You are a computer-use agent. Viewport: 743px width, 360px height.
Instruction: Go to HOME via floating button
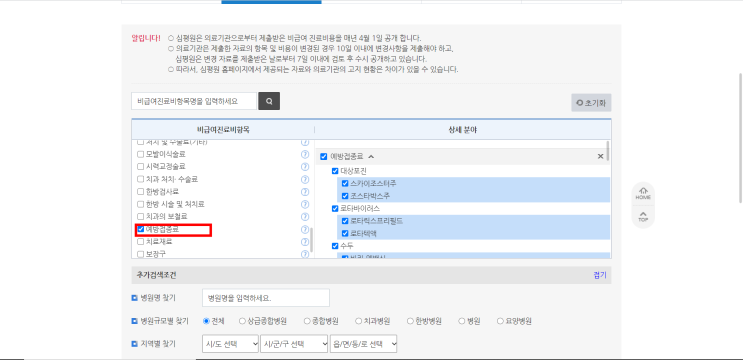pyautogui.click(x=643, y=193)
